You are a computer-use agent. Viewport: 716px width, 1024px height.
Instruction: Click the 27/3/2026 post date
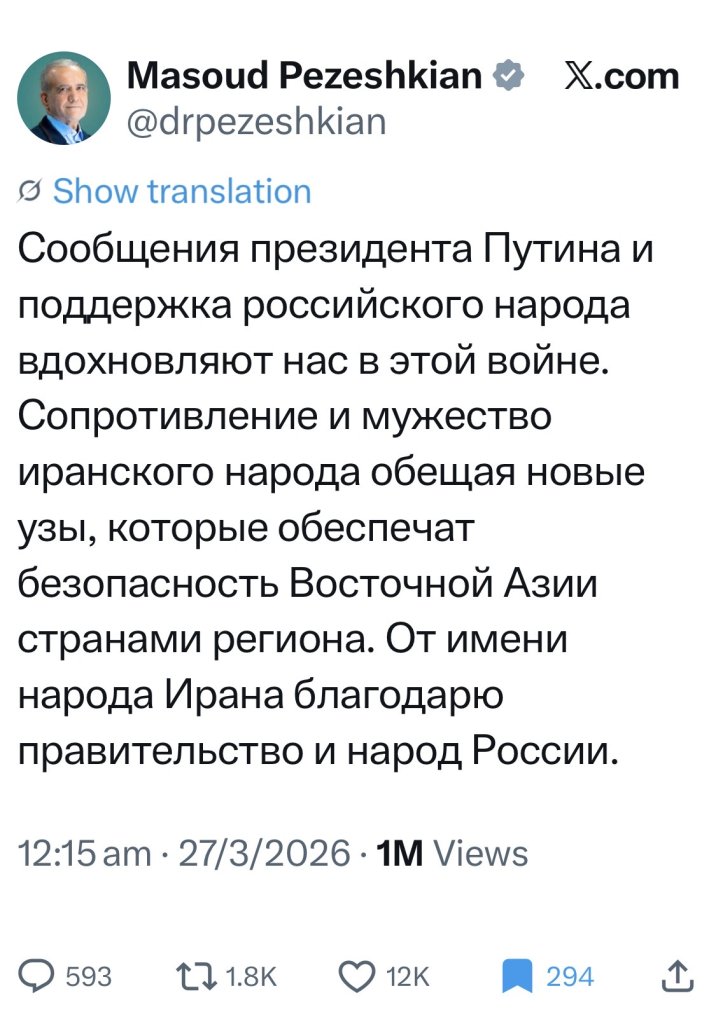pyautogui.click(x=263, y=853)
